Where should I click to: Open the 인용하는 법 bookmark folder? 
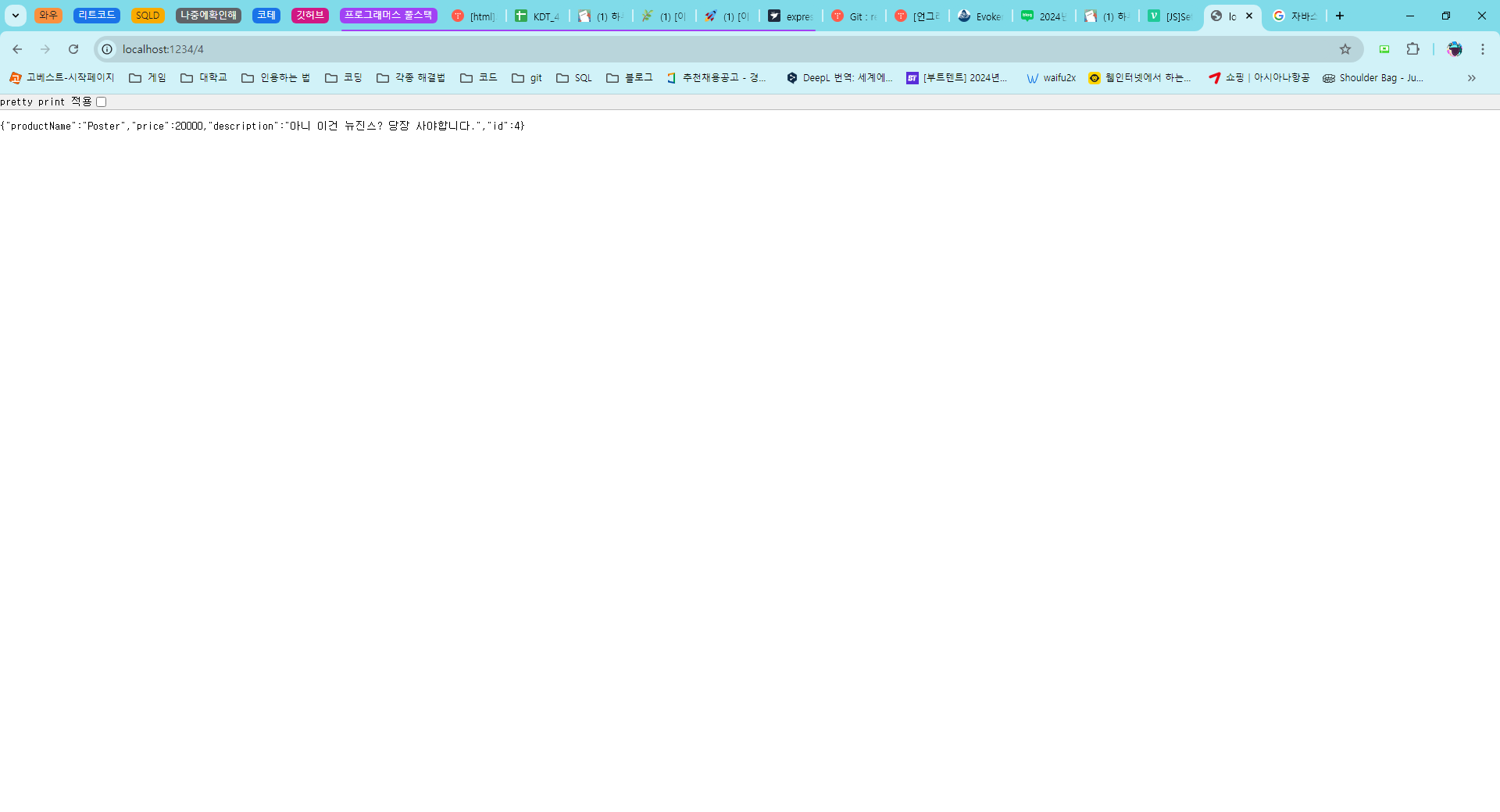[x=276, y=78]
